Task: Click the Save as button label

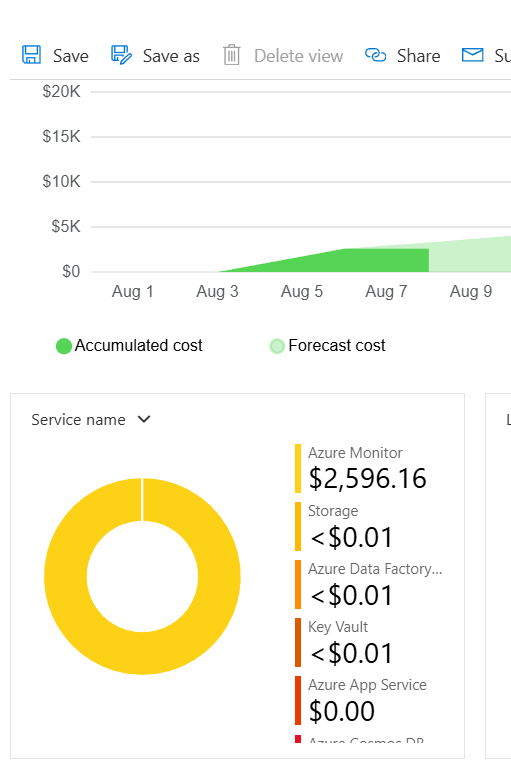Action: 171,56
